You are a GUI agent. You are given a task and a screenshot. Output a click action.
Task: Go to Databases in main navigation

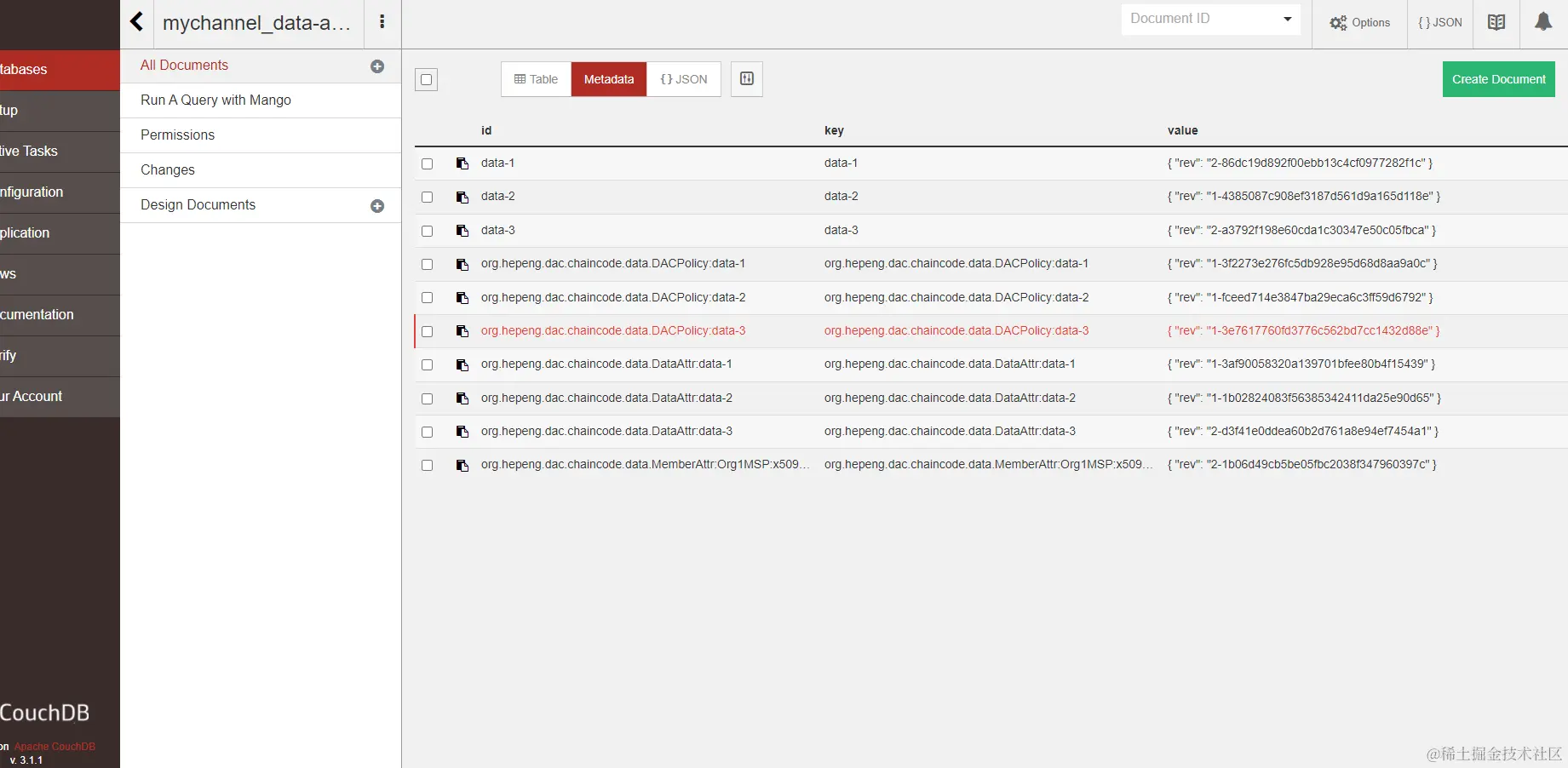pos(60,70)
